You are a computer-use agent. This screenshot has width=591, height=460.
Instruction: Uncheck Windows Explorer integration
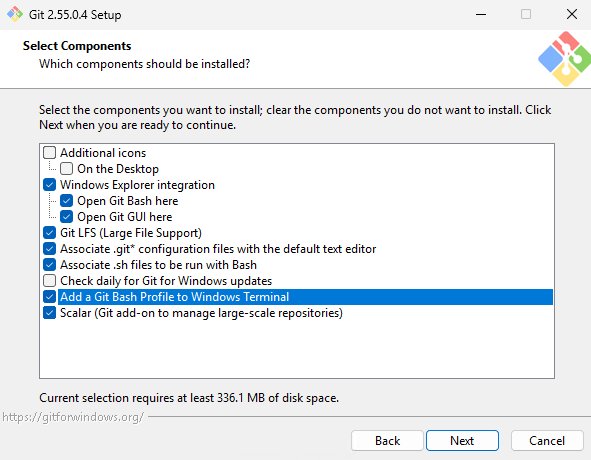pos(49,185)
